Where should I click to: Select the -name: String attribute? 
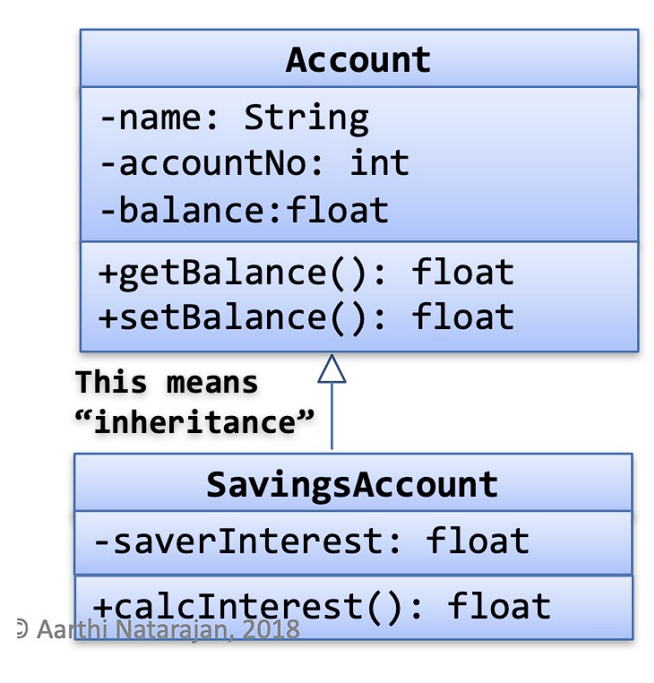[234, 118]
